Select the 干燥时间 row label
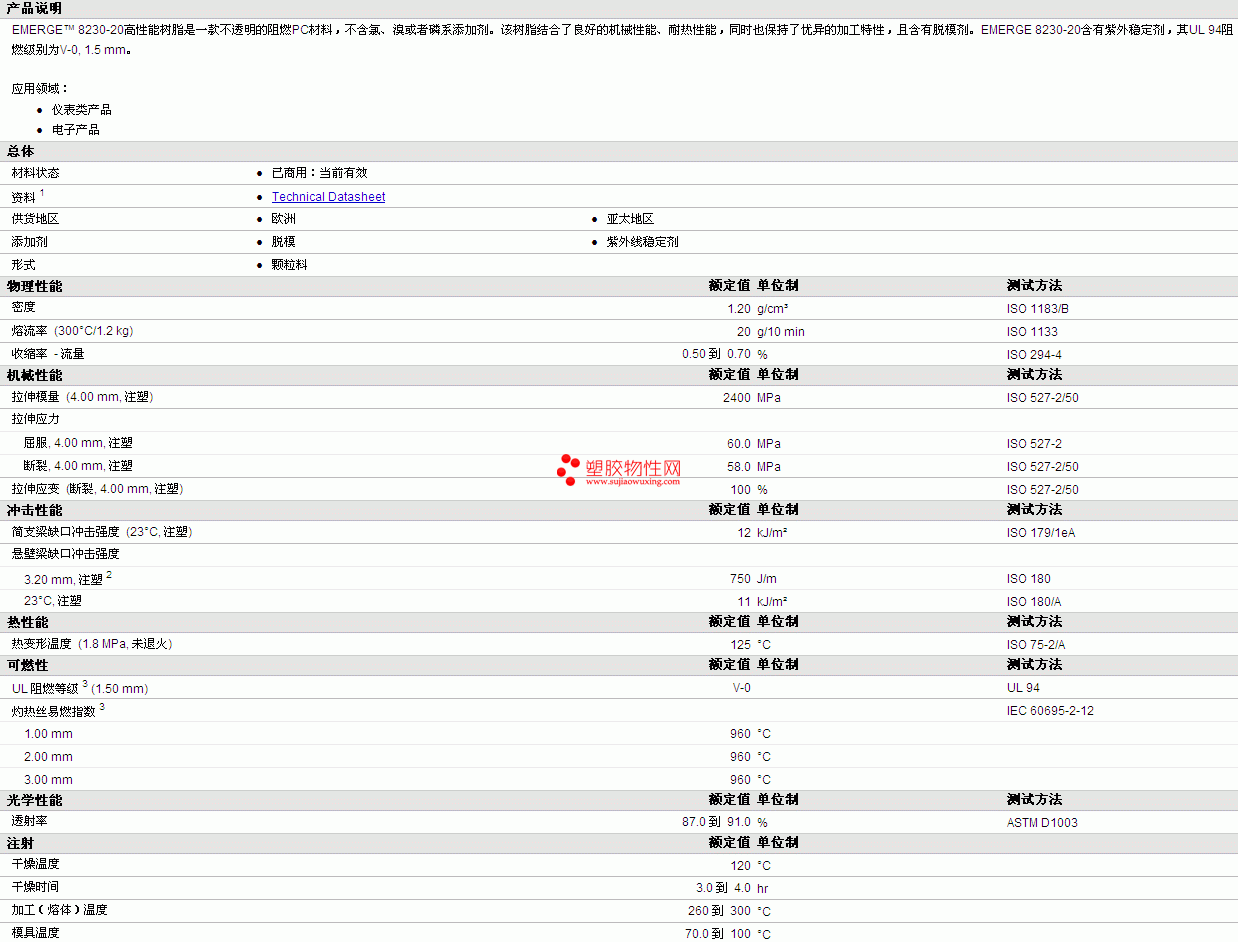 pyautogui.click(x=35, y=887)
